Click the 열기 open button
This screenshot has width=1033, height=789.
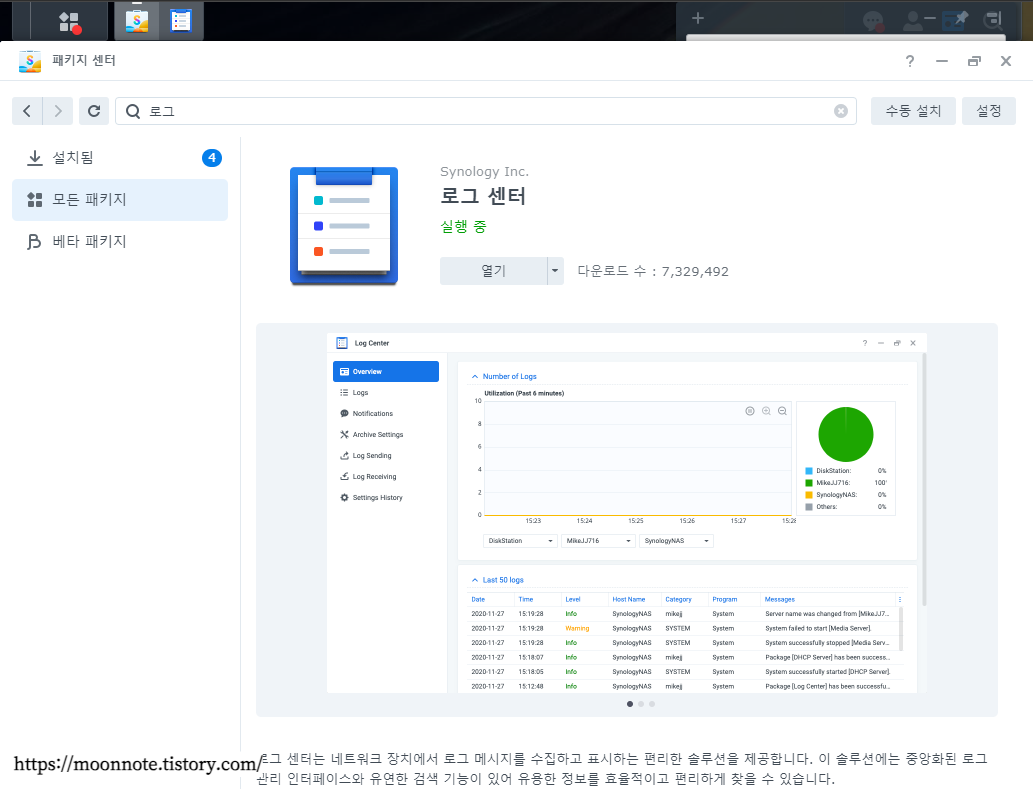point(493,271)
